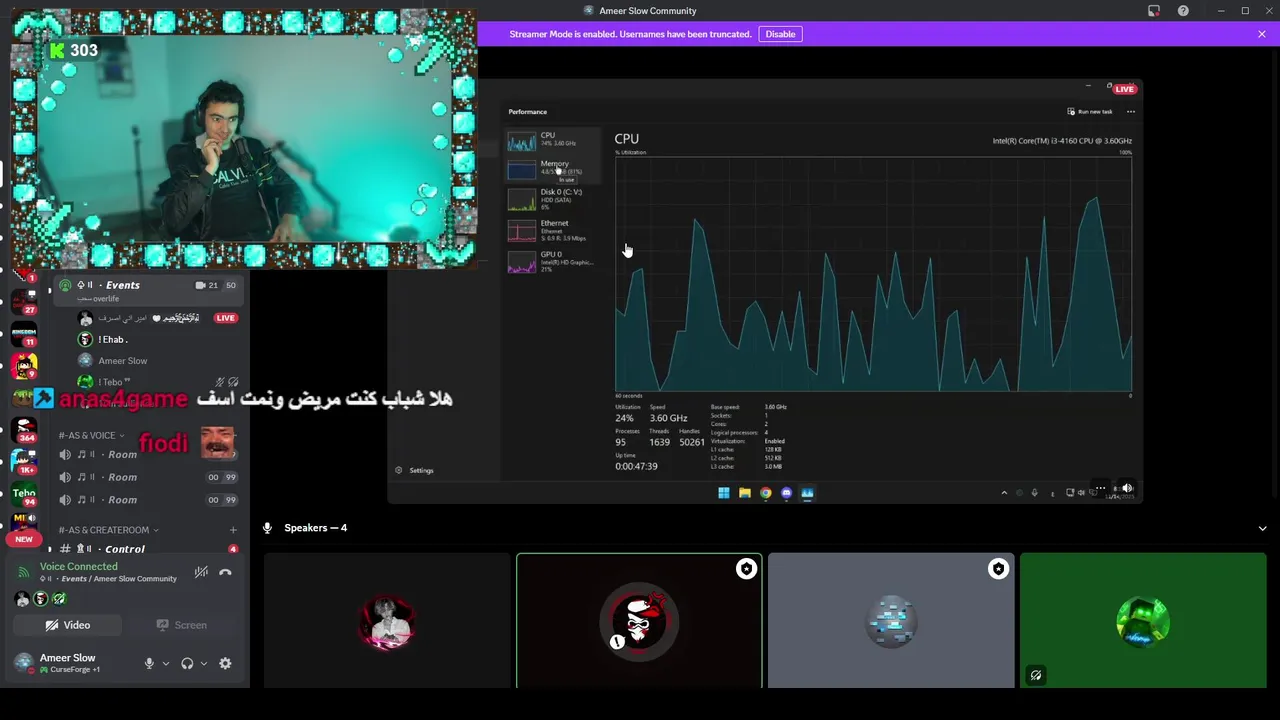Disable Streamer Mode in the purple banner
Image resolution: width=1280 pixels, height=720 pixels.
(780, 34)
